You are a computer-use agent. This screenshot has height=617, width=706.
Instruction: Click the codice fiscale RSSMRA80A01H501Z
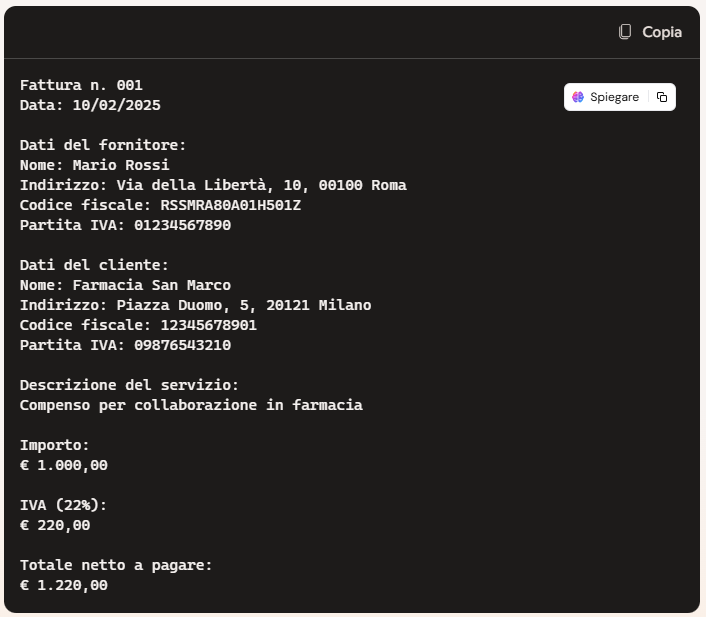[x=230, y=205]
